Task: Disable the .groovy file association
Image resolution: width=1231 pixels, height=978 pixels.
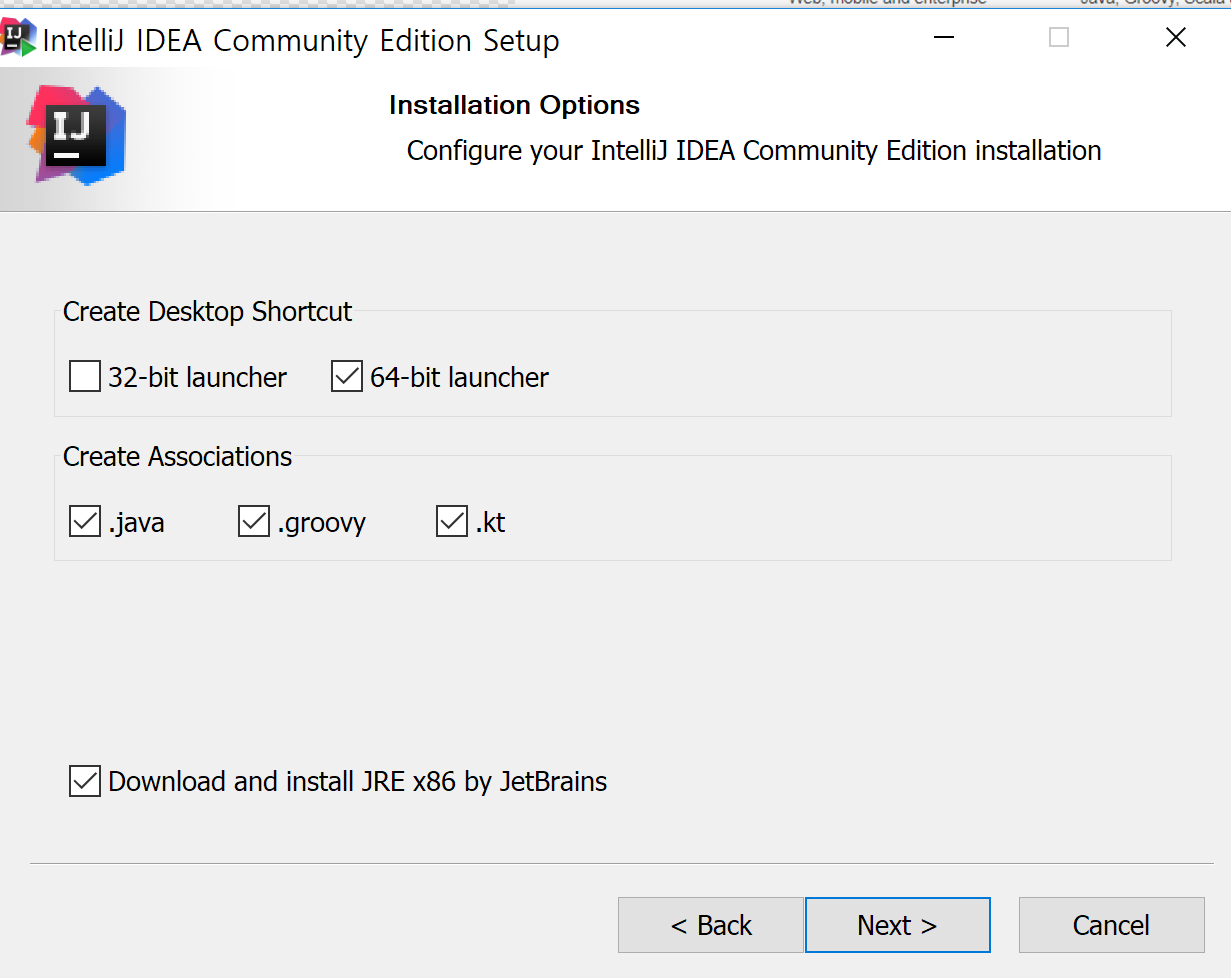Action: click(254, 522)
